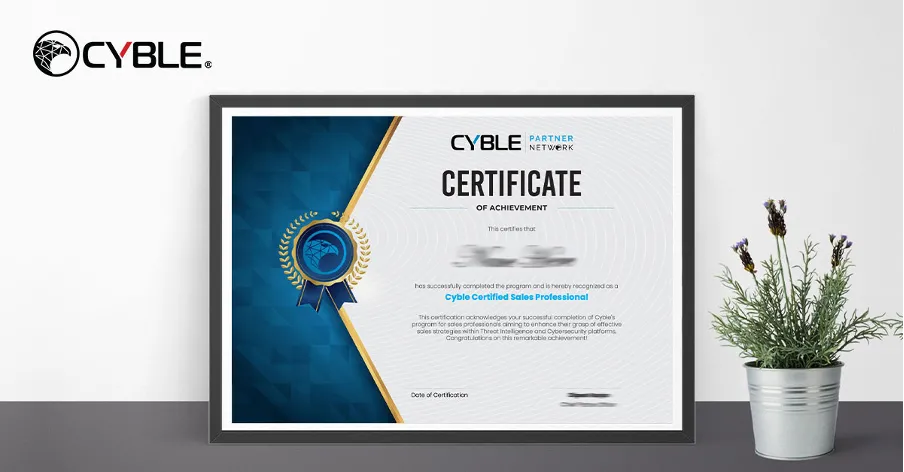Click the Date of Certification label
Image resolution: width=904 pixels, height=472 pixels.
click(x=439, y=395)
